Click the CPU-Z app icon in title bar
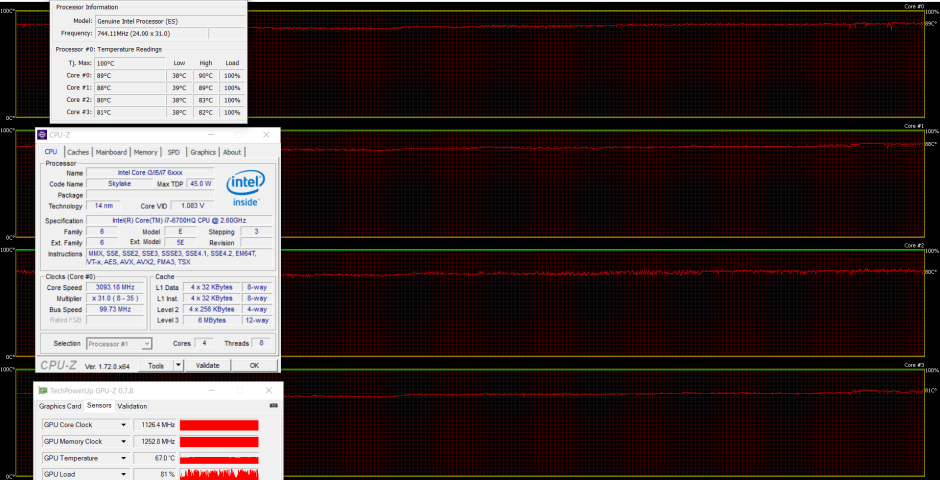This screenshot has height=480, width=940. tap(41, 135)
